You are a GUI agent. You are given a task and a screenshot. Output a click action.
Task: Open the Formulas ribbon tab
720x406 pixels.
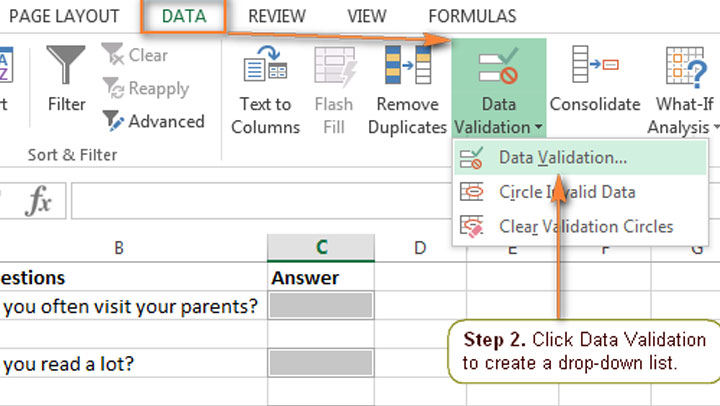coord(472,16)
